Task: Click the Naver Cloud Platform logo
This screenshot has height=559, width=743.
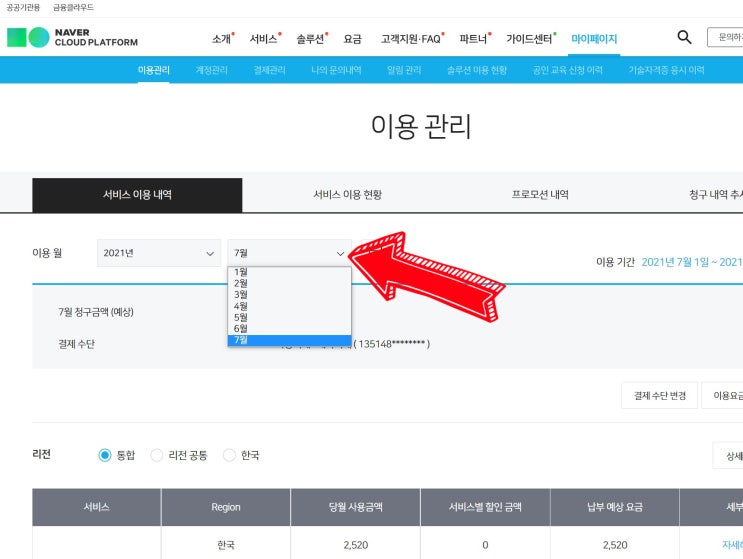Action: (x=72, y=37)
